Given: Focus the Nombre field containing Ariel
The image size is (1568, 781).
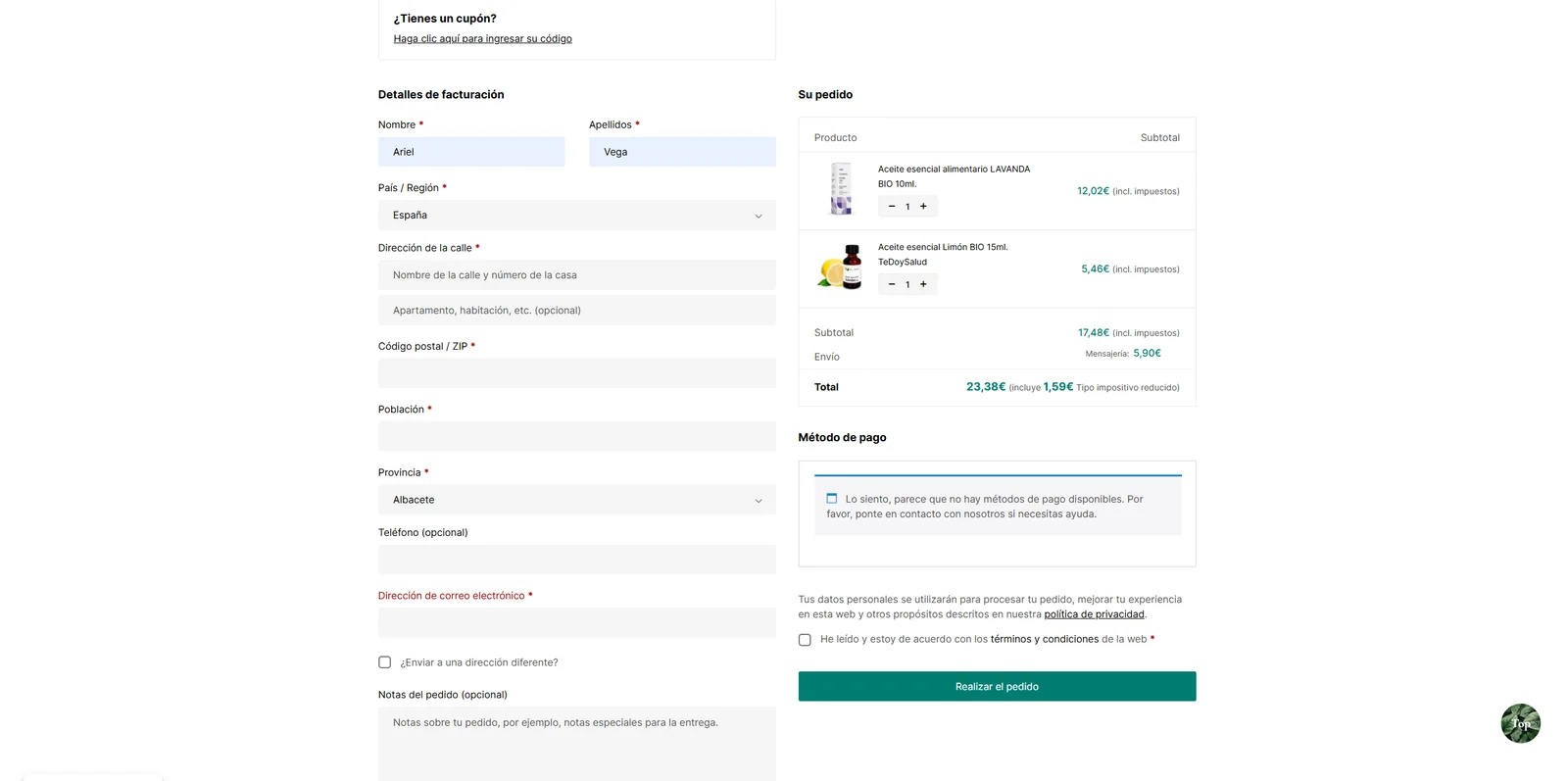Looking at the screenshot, I should [x=471, y=152].
